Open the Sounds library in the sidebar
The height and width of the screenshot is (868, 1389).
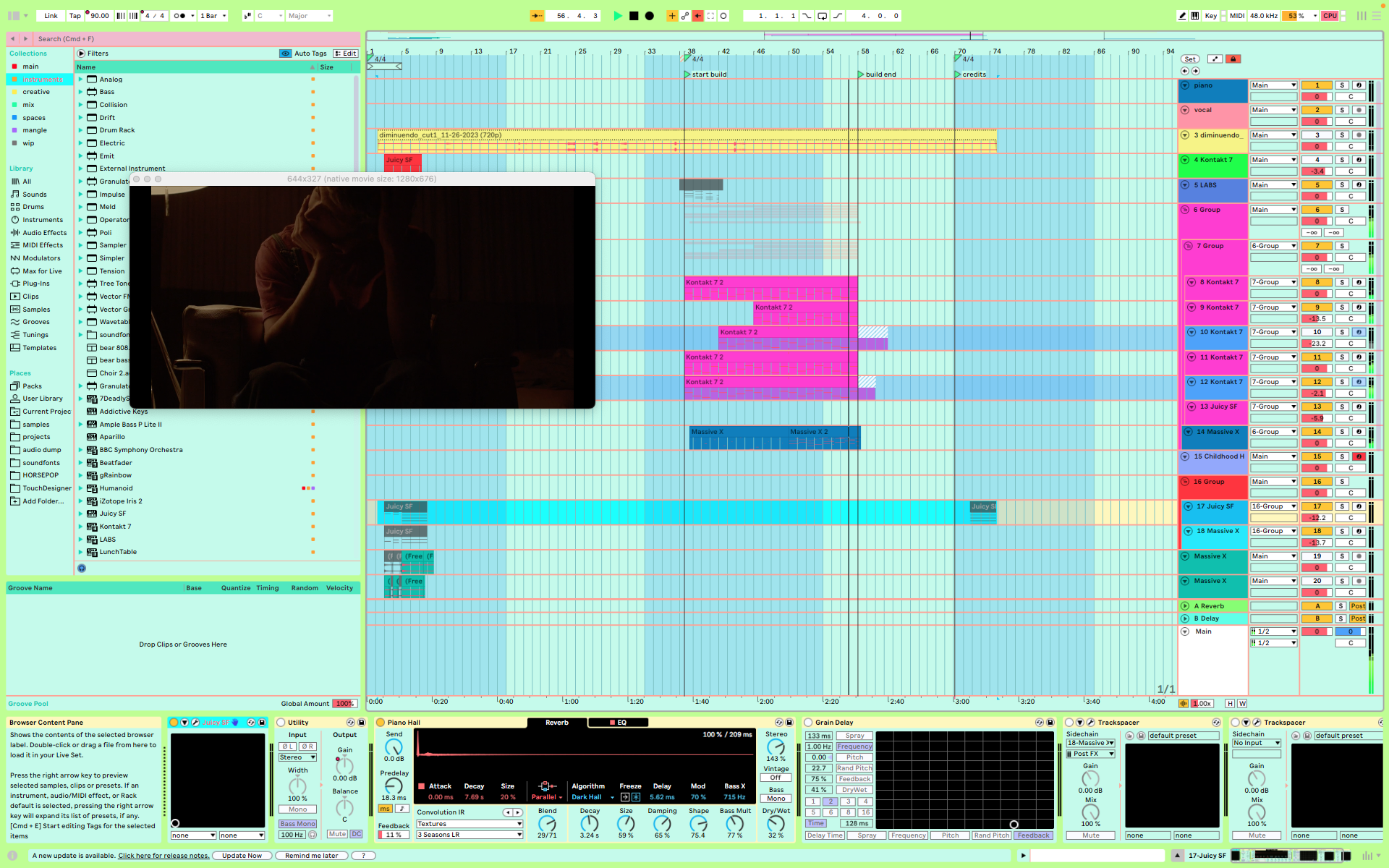pyautogui.click(x=33, y=194)
